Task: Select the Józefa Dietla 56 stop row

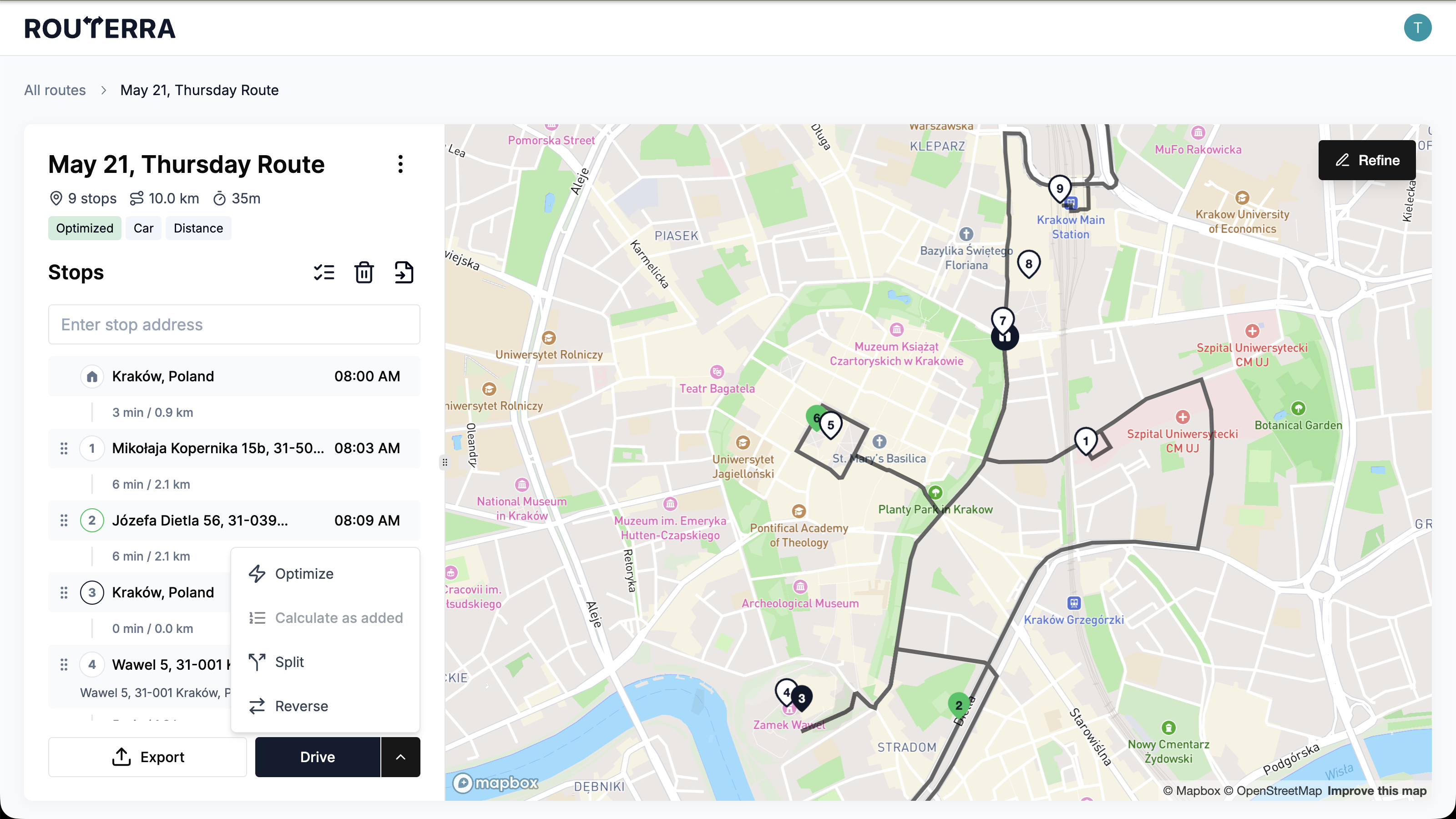Action: click(x=234, y=521)
